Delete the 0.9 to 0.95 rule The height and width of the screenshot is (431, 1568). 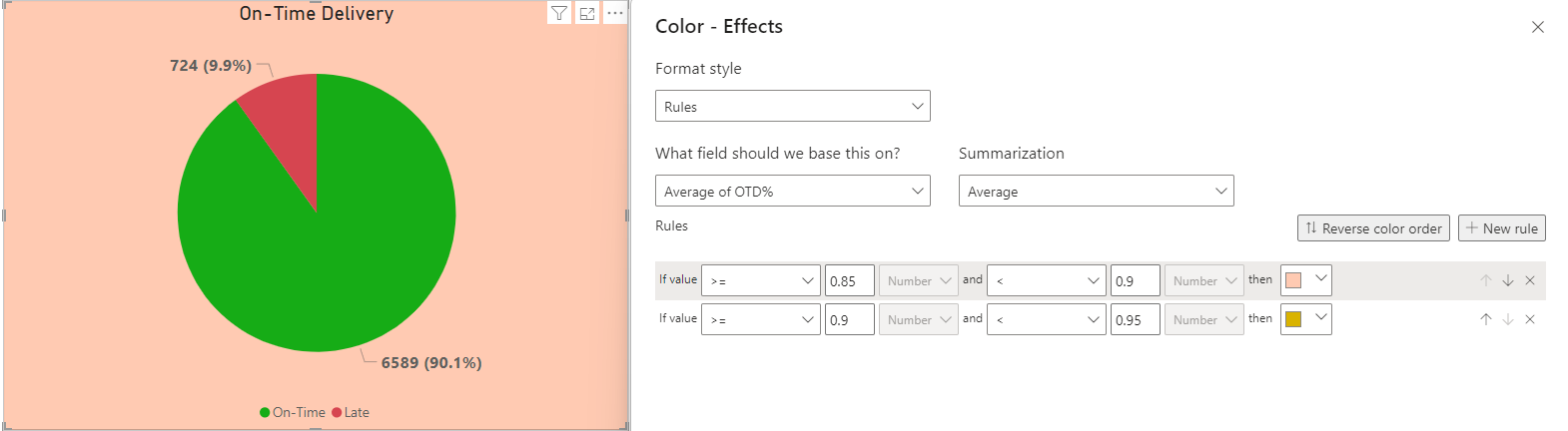tap(1530, 319)
